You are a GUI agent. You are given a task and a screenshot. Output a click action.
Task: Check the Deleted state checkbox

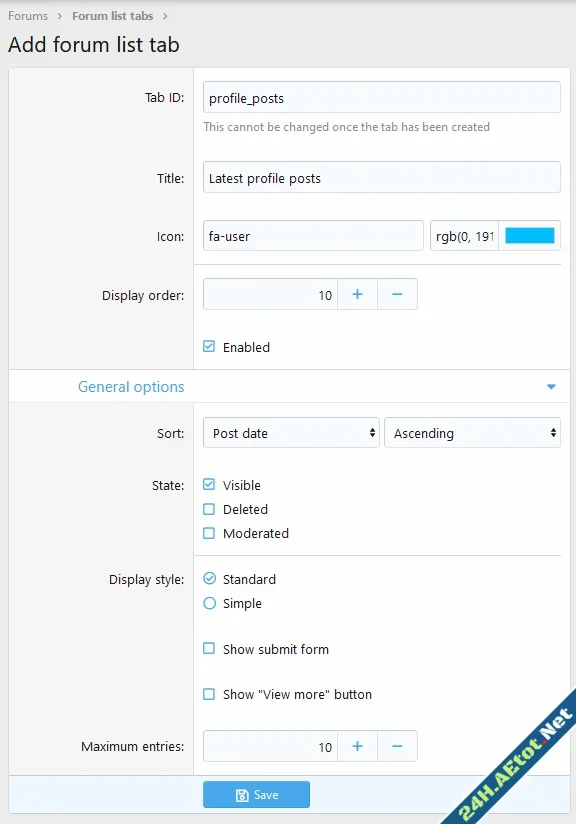click(209, 509)
